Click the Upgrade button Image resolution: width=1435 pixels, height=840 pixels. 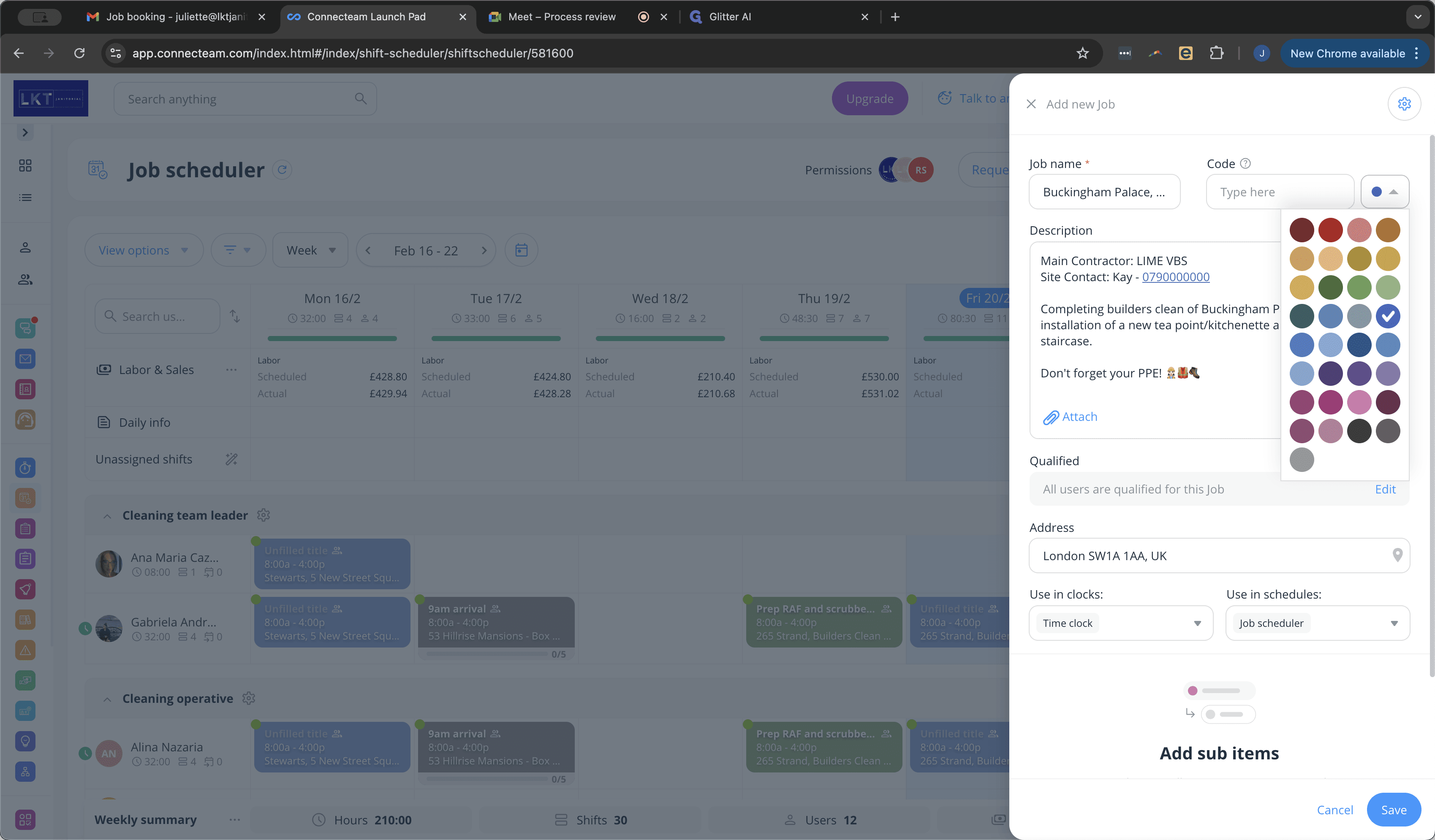pyautogui.click(x=870, y=98)
